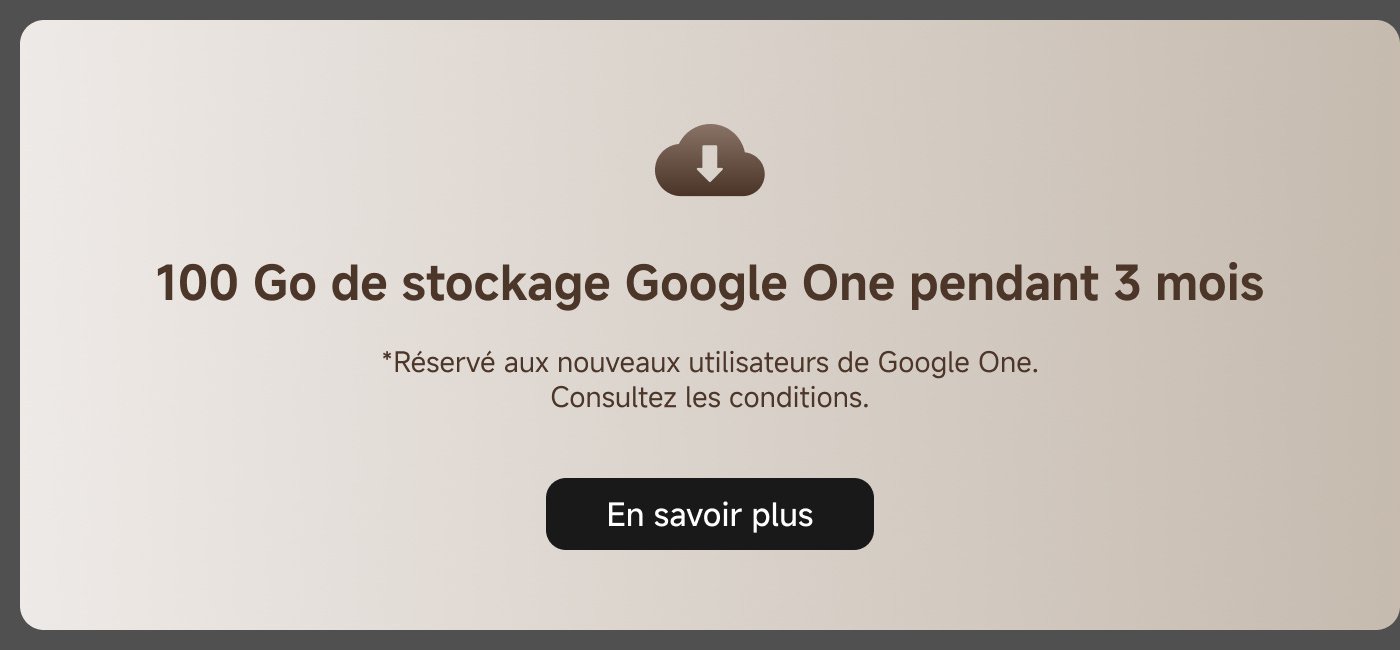Click the white arrow inside the cloud
1400x650 pixels.
(x=709, y=163)
